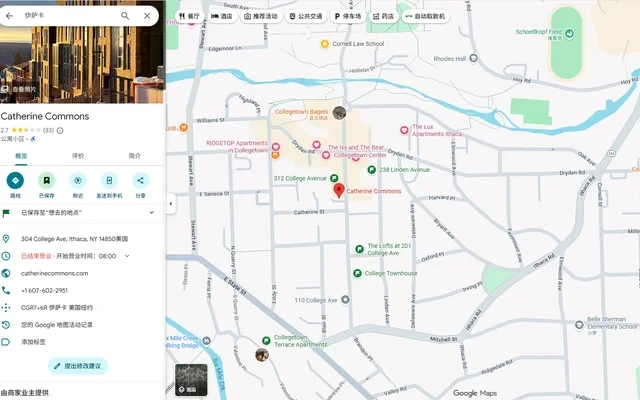The height and width of the screenshot is (400, 640).
Task: Click the 分享 share icon
Action: [141, 181]
